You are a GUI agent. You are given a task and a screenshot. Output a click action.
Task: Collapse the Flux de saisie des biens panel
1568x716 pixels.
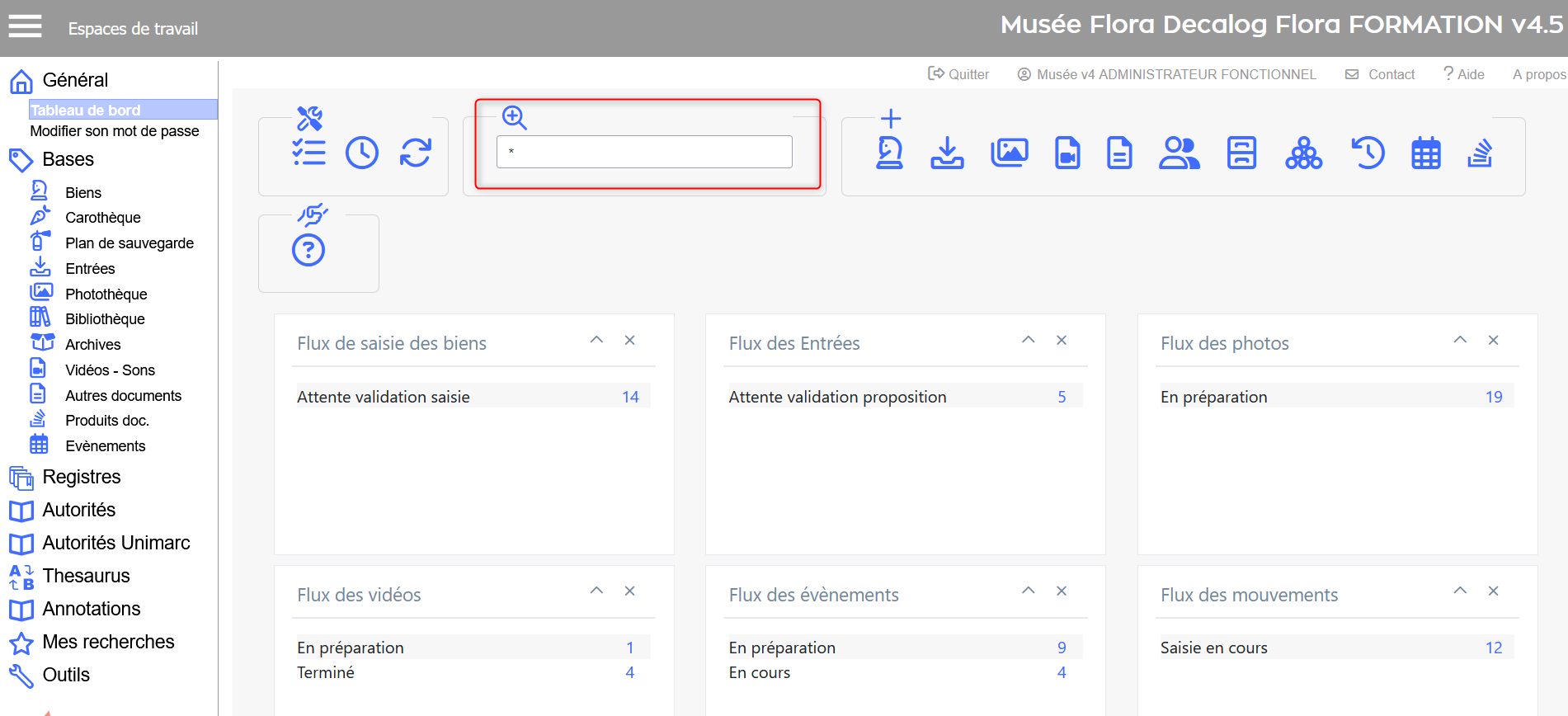(596, 340)
